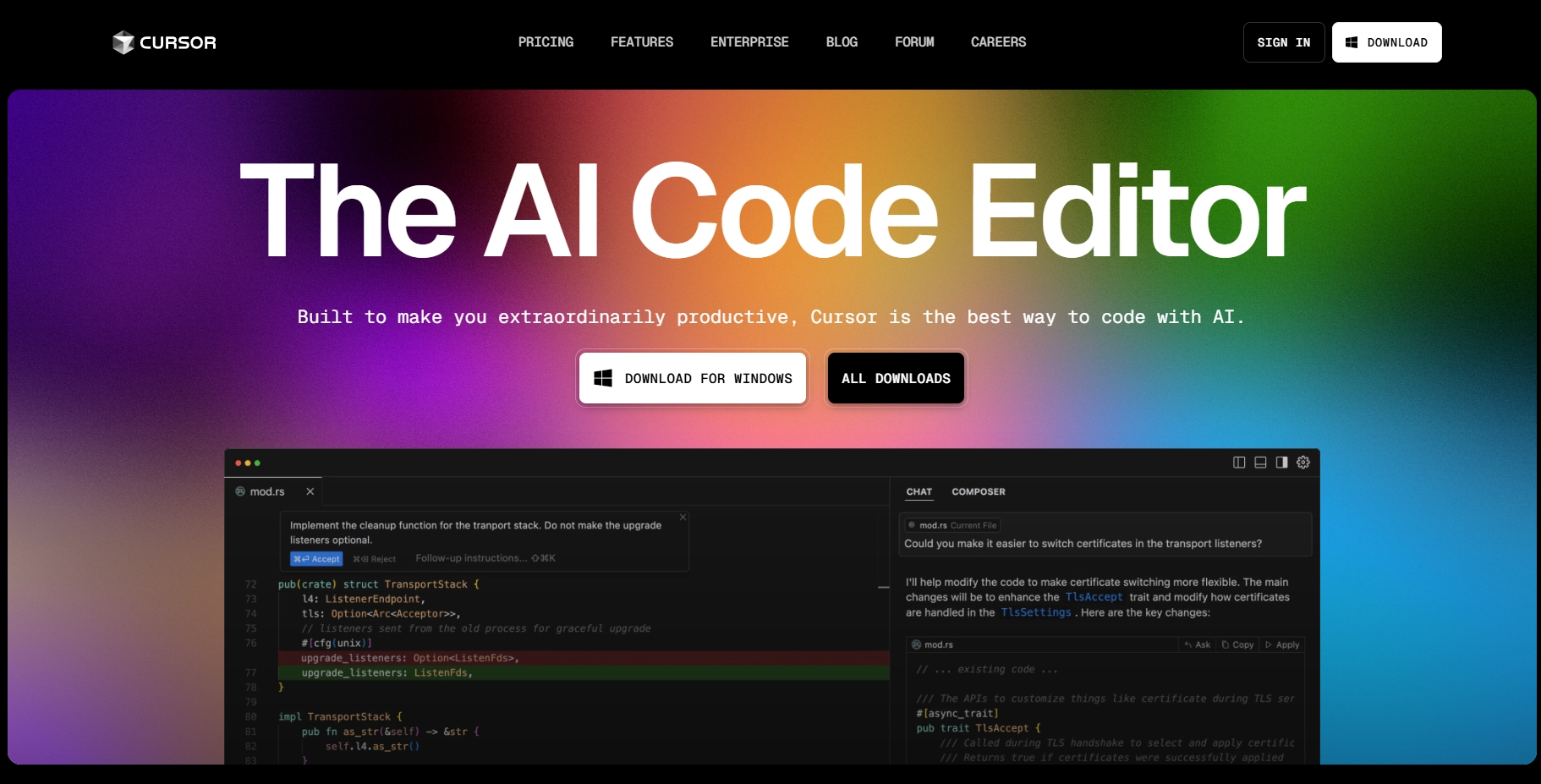Open All Downloads
The image size is (1541, 784).
pos(896,378)
